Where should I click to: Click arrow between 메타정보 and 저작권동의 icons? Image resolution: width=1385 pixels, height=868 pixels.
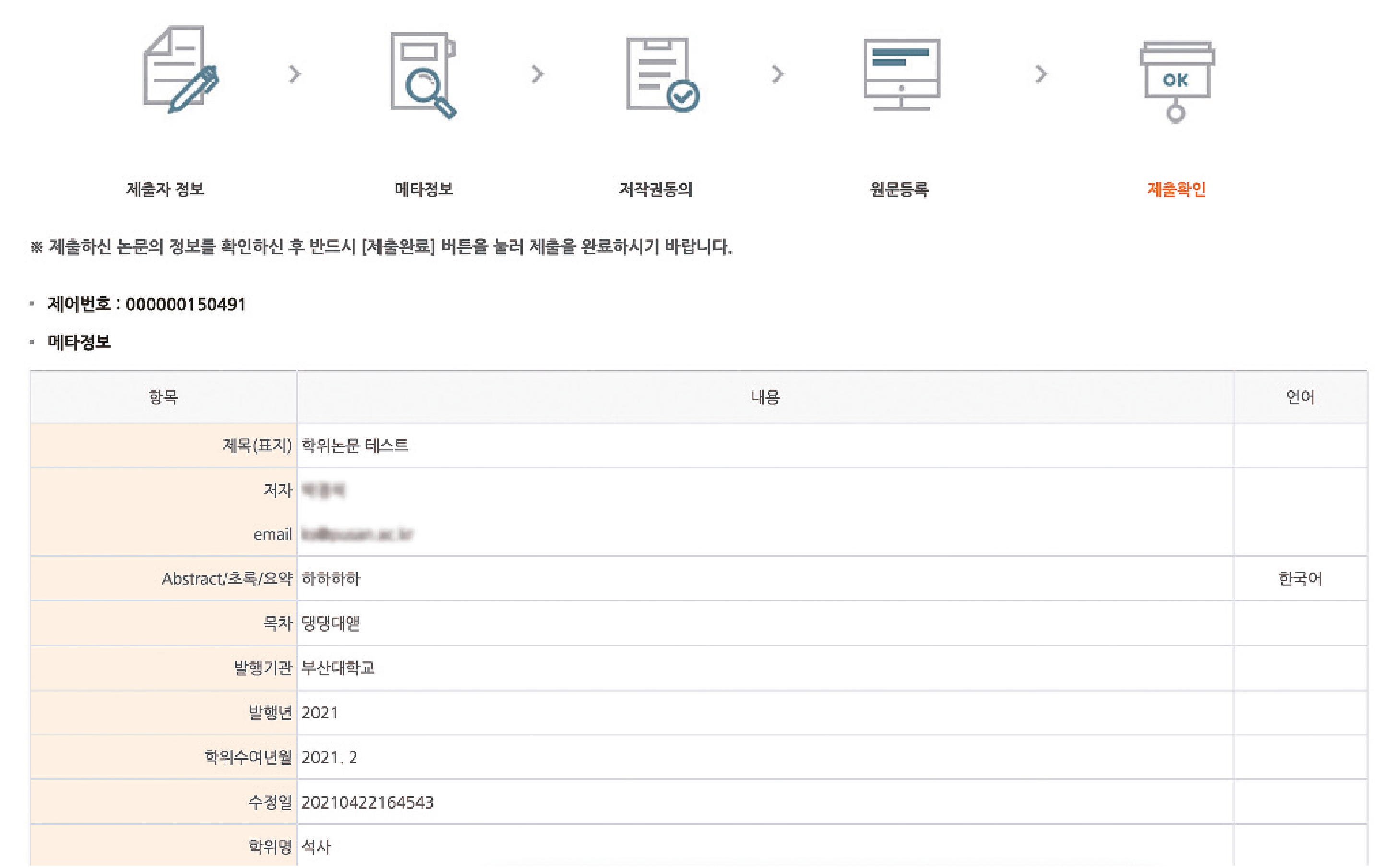pos(537,74)
